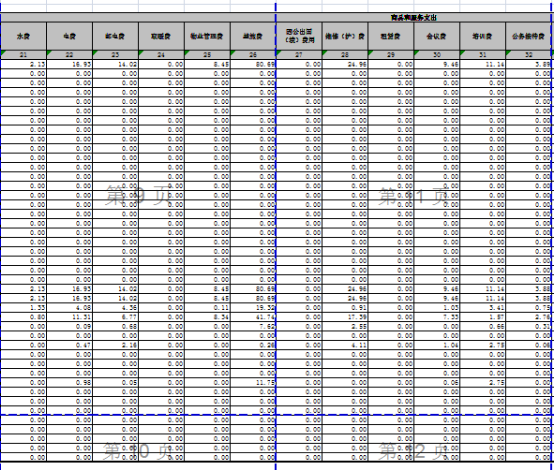Select the 会议费 column header

click(x=437, y=36)
